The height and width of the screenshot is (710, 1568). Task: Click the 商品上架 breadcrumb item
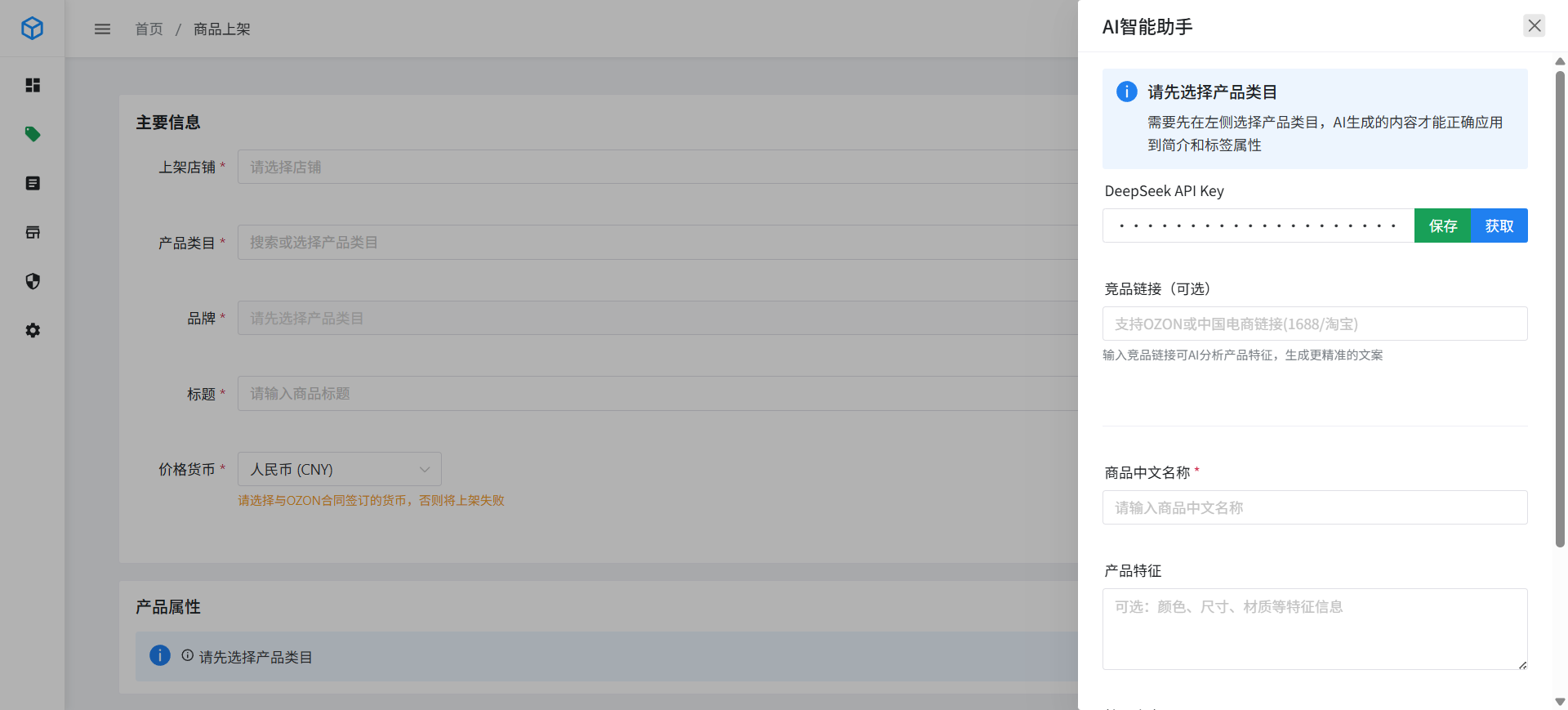pos(221,29)
